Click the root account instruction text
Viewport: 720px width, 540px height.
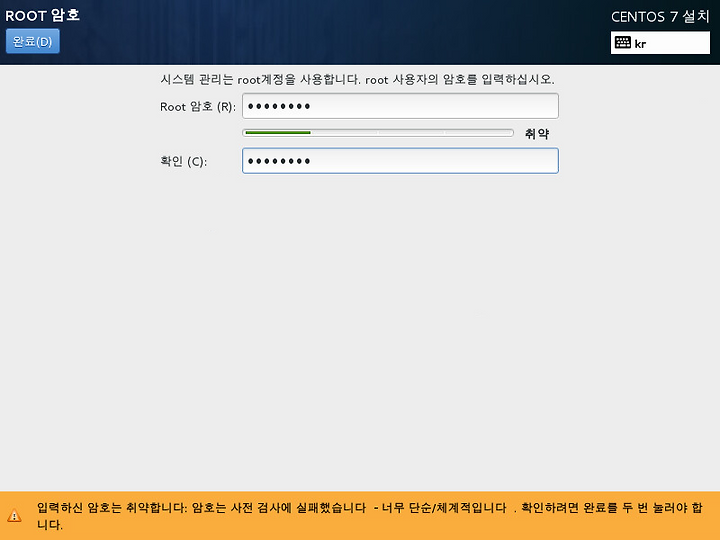[x=357, y=79]
